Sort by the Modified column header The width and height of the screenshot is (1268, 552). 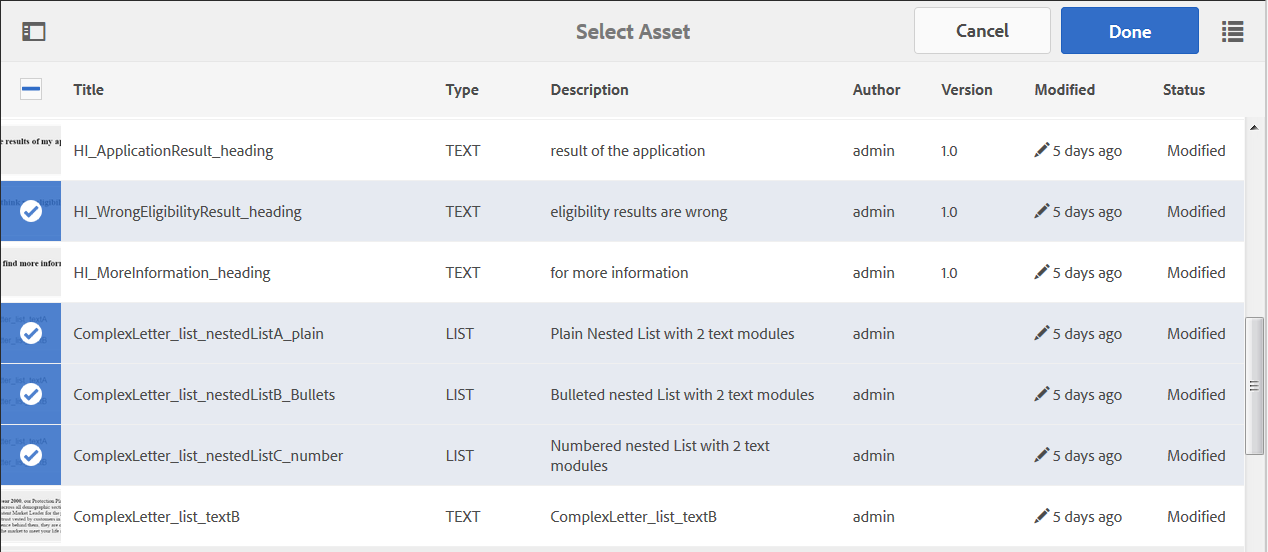point(1064,90)
